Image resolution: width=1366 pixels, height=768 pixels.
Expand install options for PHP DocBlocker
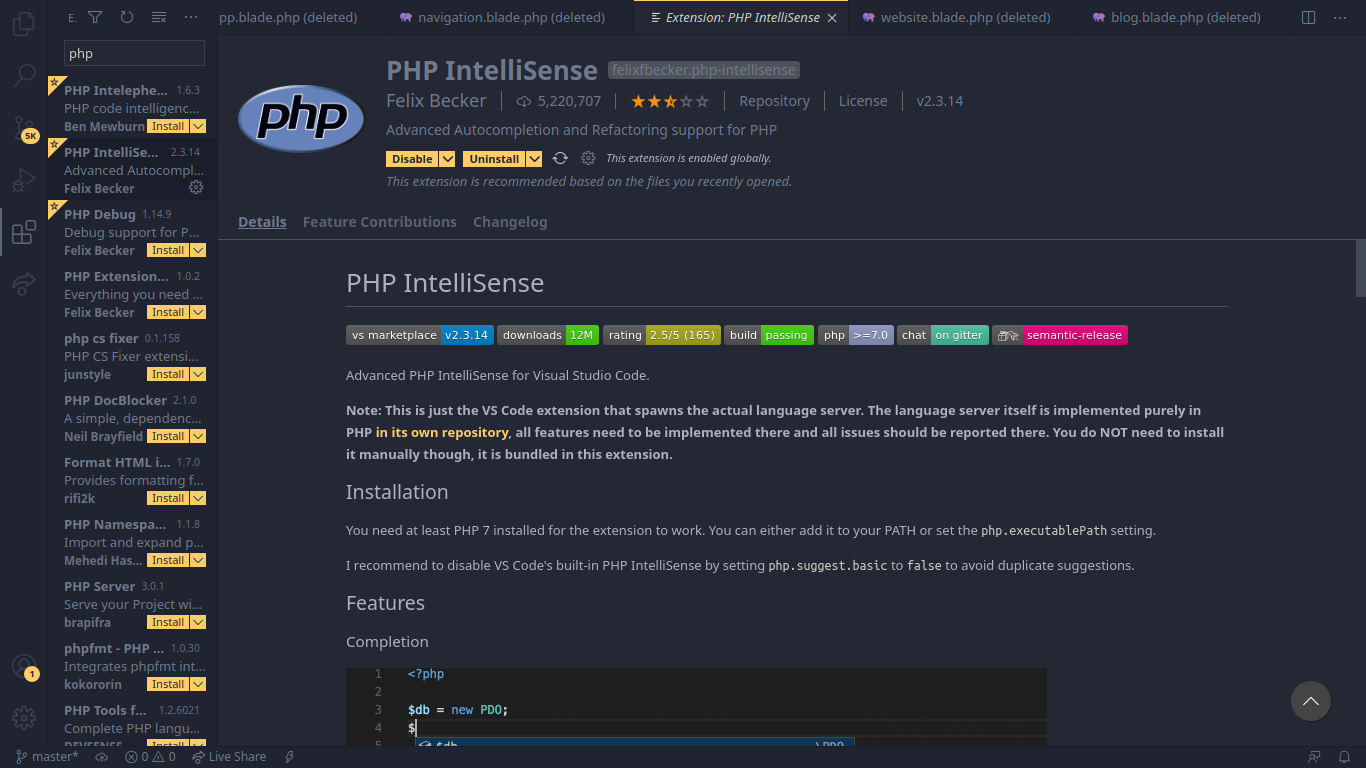pyautogui.click(x=198, y=436)
